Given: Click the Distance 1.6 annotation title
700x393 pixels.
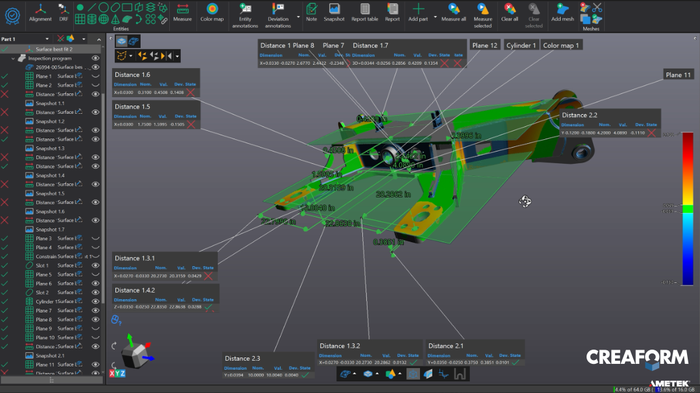Looking at the screenshot, I should [x=132, y=75].
